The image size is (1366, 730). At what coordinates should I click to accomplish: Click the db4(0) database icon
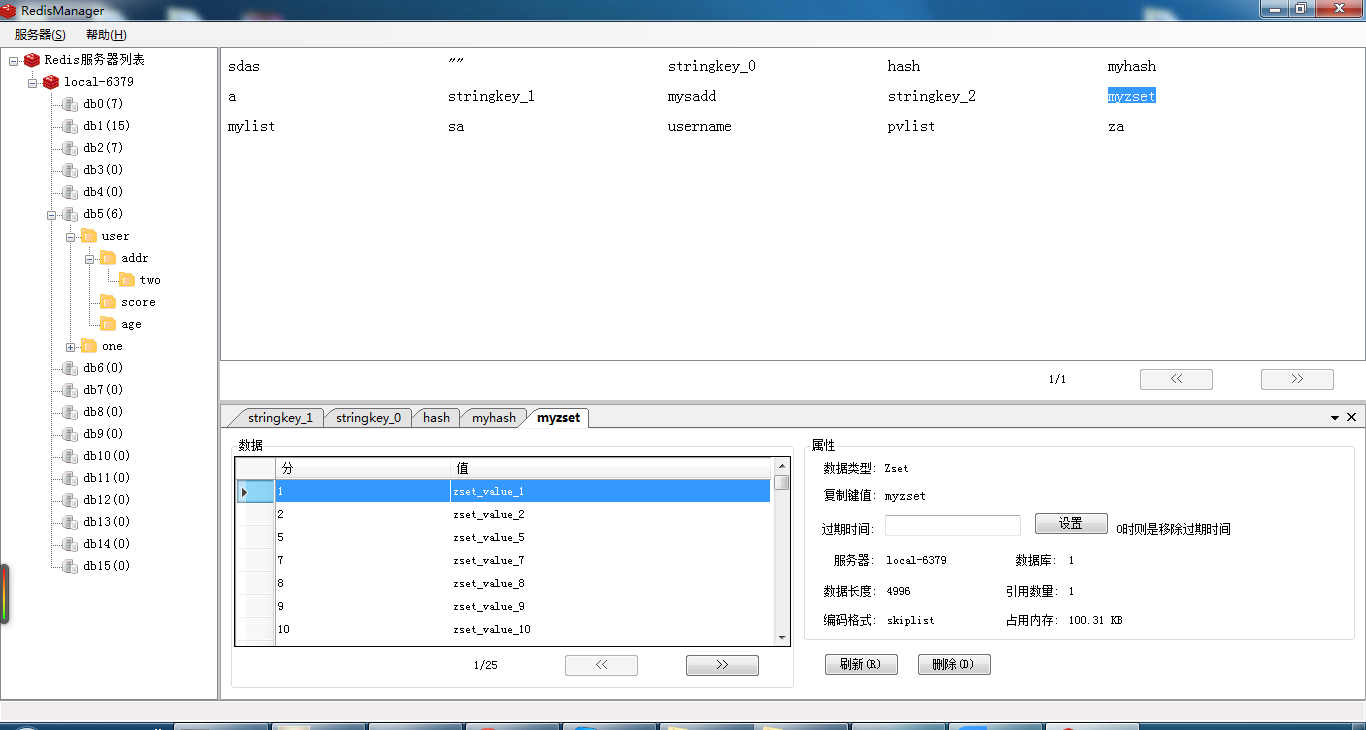[70, 192]
